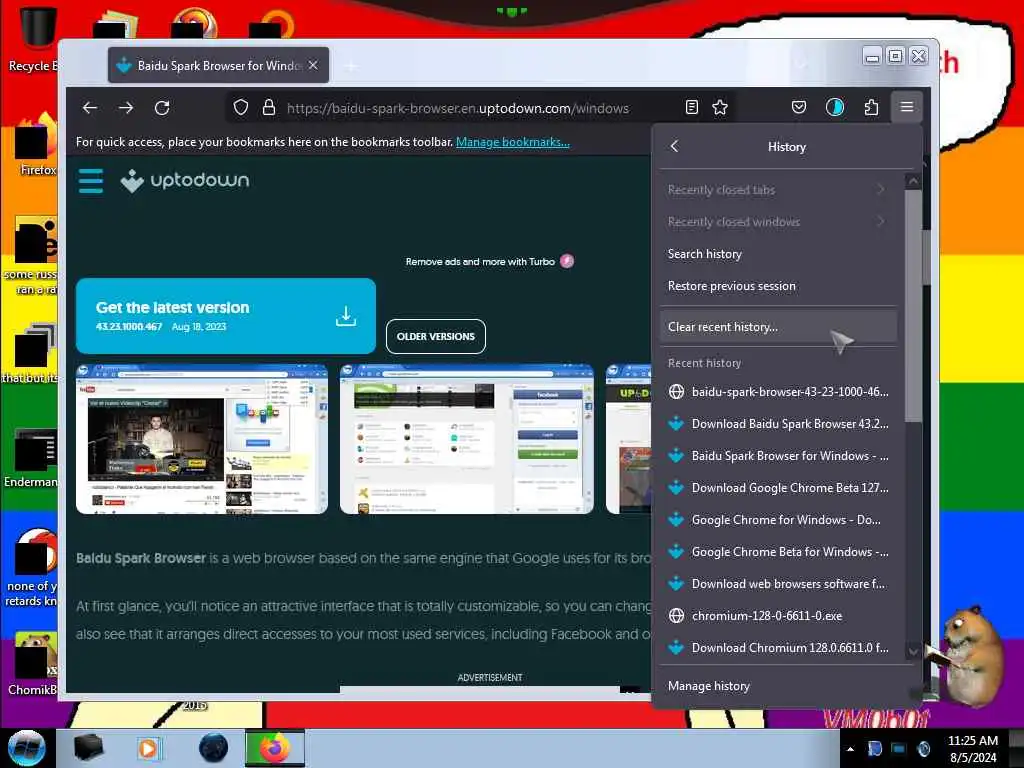Click history panel scroll down arrow
This screenshot has width=1024, height=768.
click(913, 651)
